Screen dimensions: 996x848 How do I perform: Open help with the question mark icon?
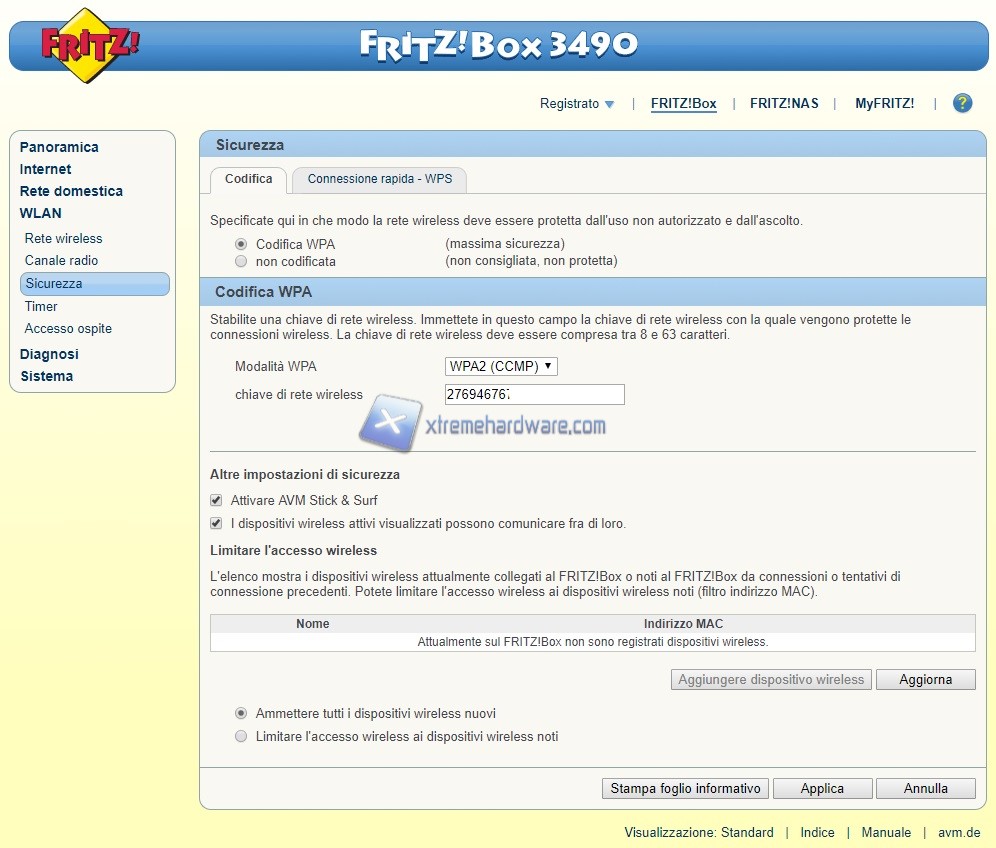coord(962,103)
